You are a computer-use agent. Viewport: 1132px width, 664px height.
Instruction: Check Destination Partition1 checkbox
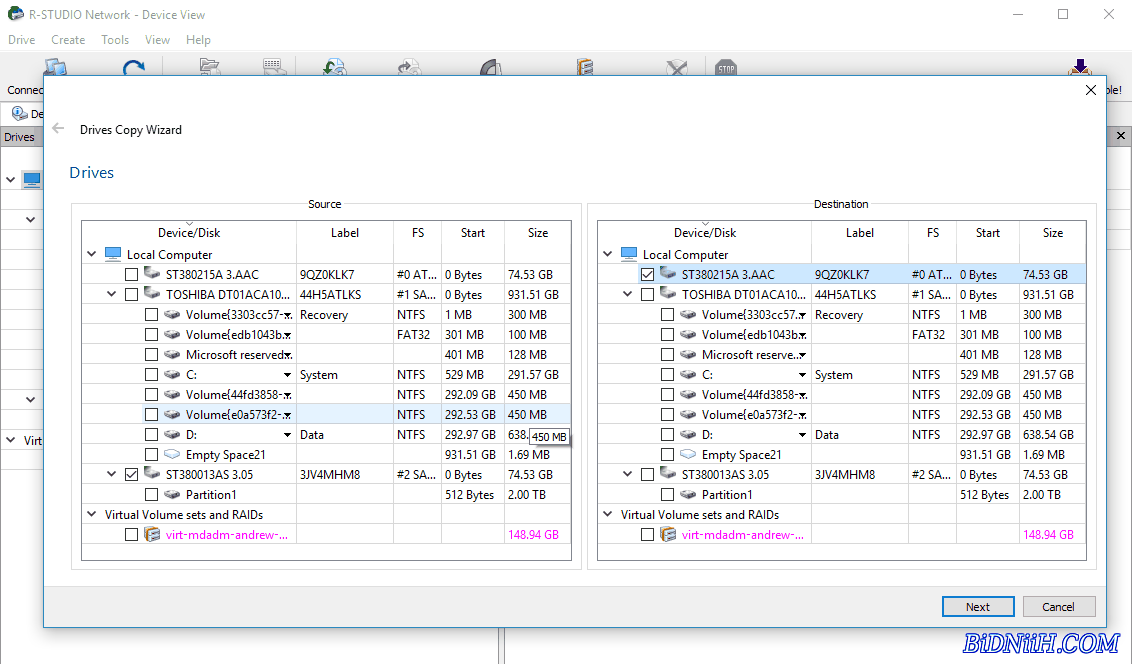(x=668, y=494)
